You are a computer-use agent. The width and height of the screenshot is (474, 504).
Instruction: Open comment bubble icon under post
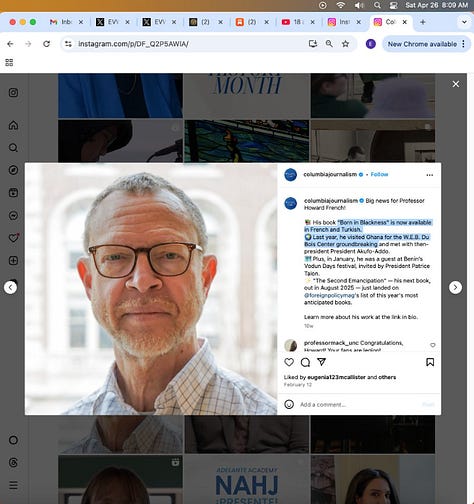pos(305,362)
